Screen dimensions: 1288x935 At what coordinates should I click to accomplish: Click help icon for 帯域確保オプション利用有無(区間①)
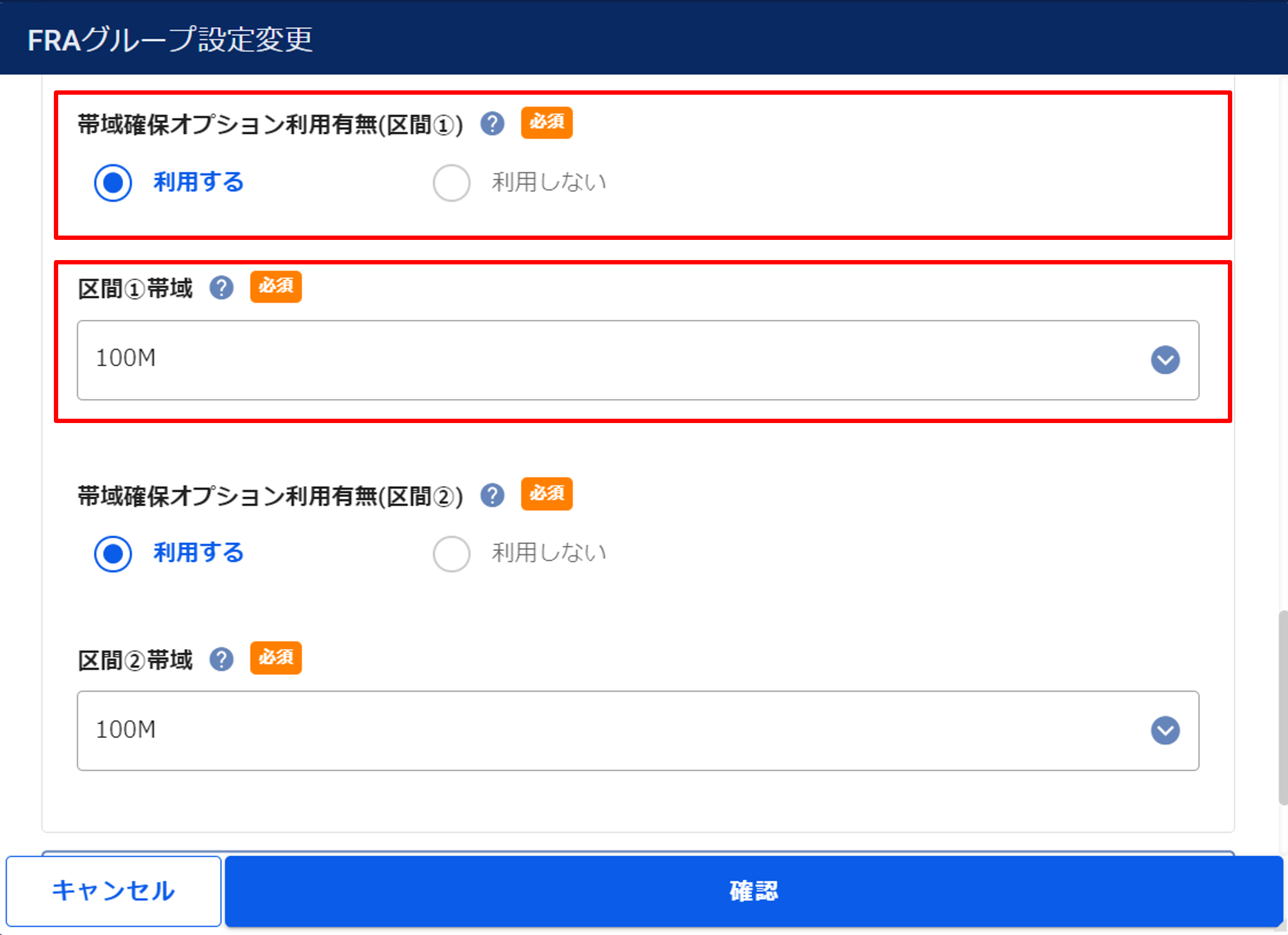pyautogui.click(x=492, y=123)
